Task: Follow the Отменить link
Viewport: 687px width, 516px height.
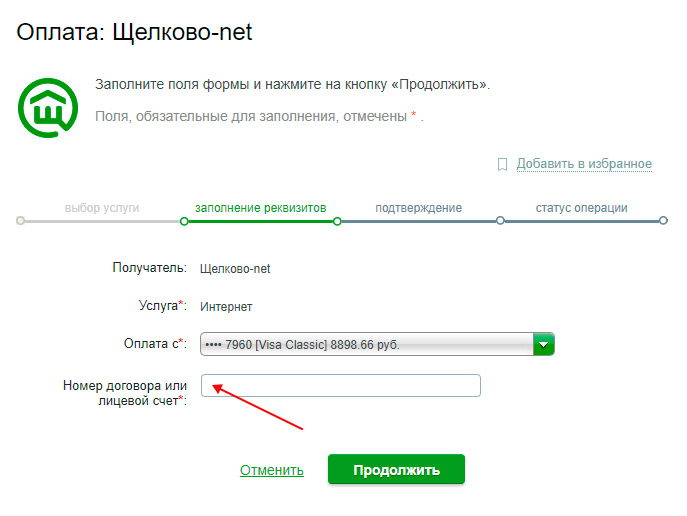Action: 272,470
